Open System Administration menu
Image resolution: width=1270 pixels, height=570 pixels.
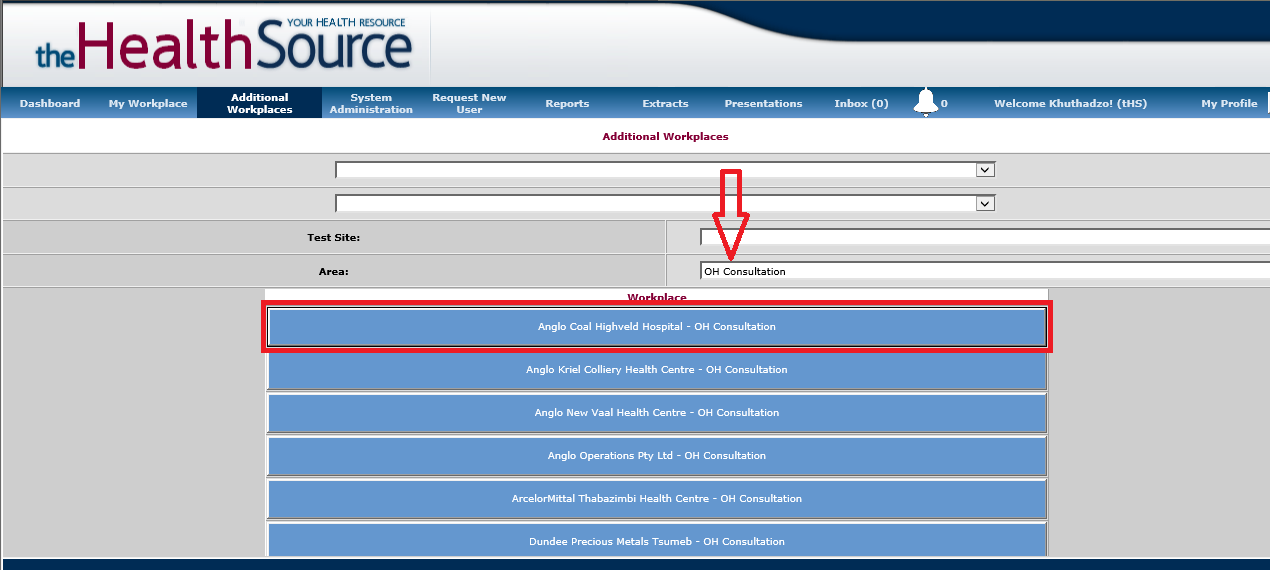(371, 103)
